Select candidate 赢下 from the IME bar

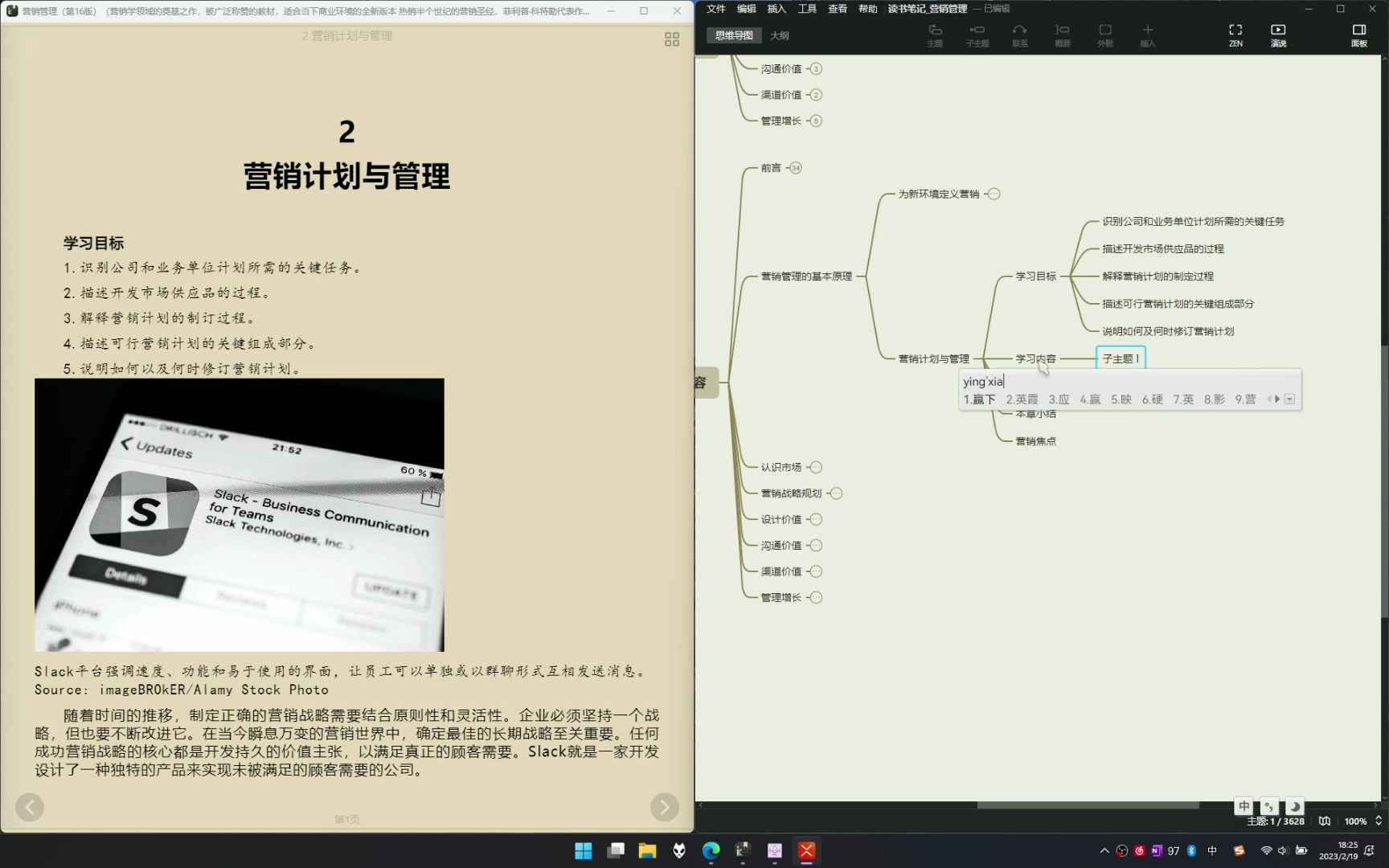click(981, 399)
